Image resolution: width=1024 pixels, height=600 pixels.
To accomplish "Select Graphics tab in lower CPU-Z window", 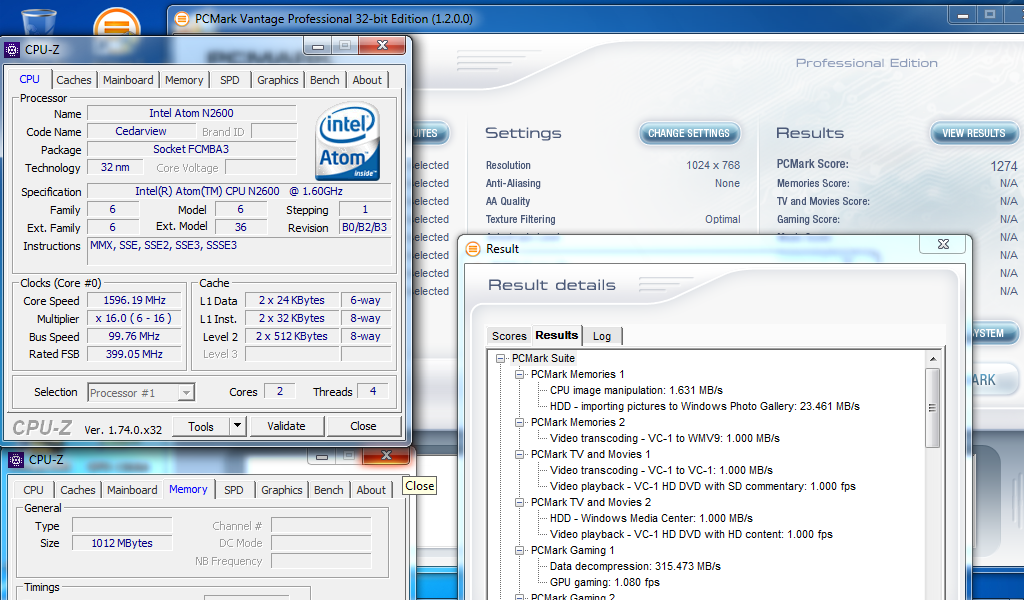I will click(281, 490).
